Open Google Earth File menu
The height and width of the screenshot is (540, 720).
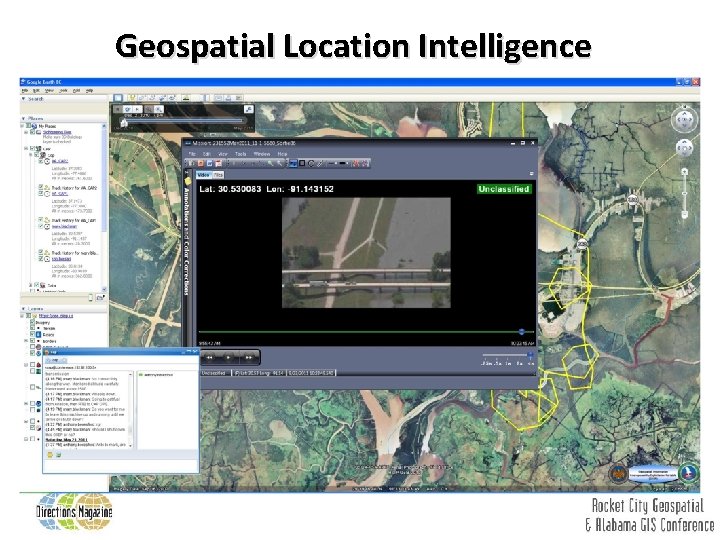coord(25,90)
